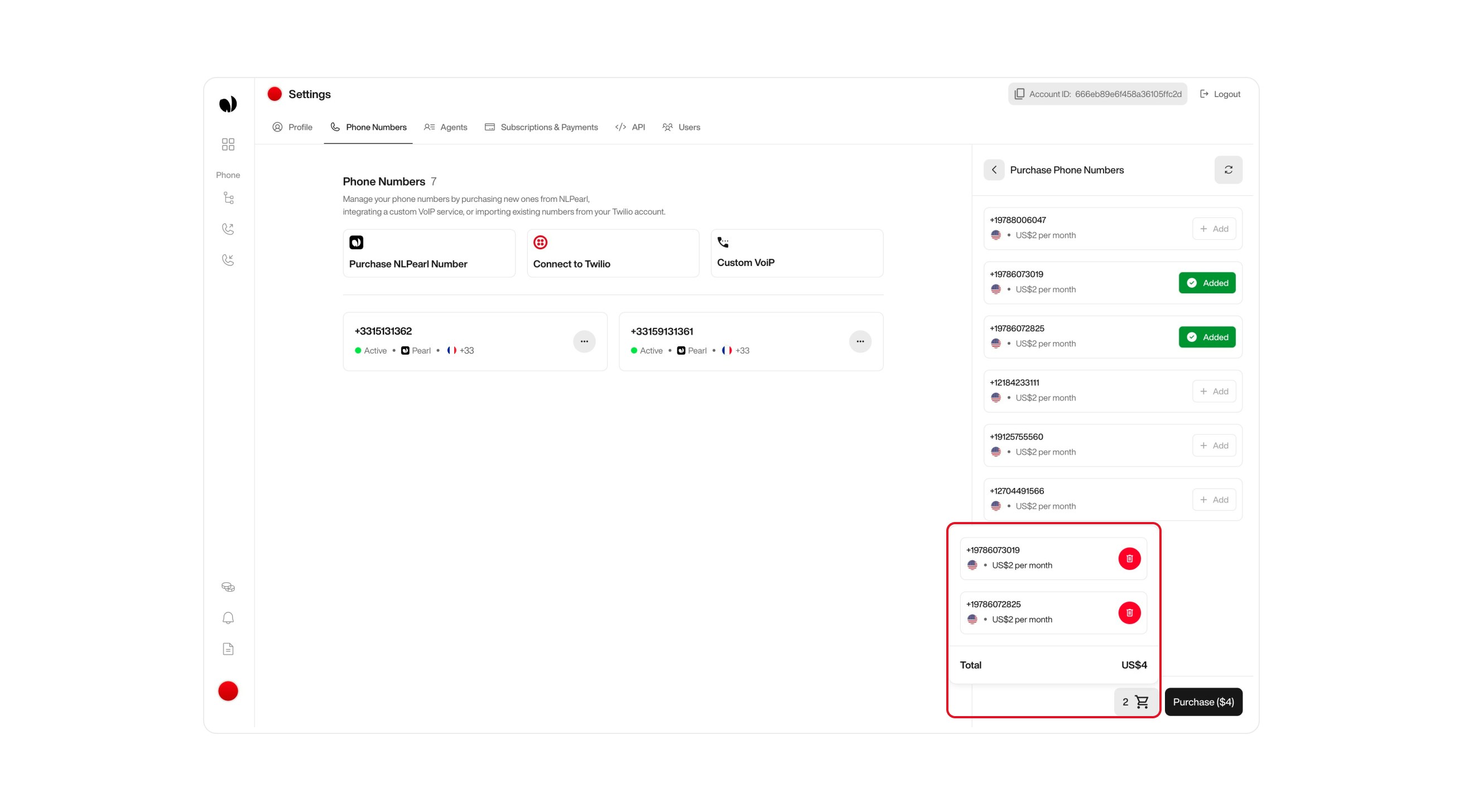
Task: Collapse the Purchase Phone Numbers panel
Action: pyautogui.click(x=994, y=170)
